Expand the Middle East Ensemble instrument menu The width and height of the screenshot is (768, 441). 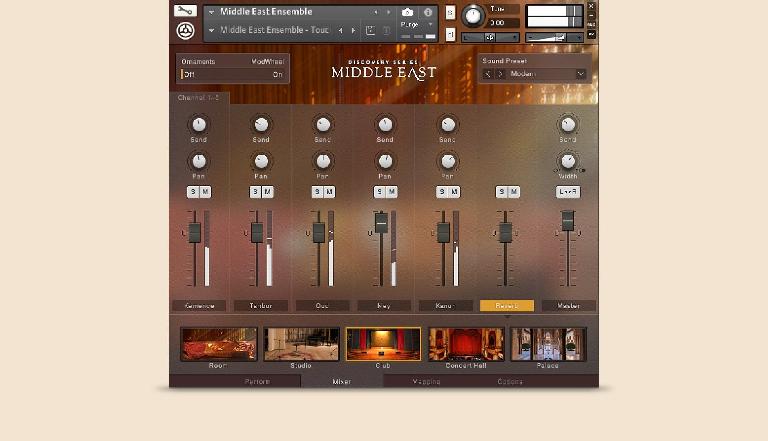pyautogui.click(x=212, y=12)
